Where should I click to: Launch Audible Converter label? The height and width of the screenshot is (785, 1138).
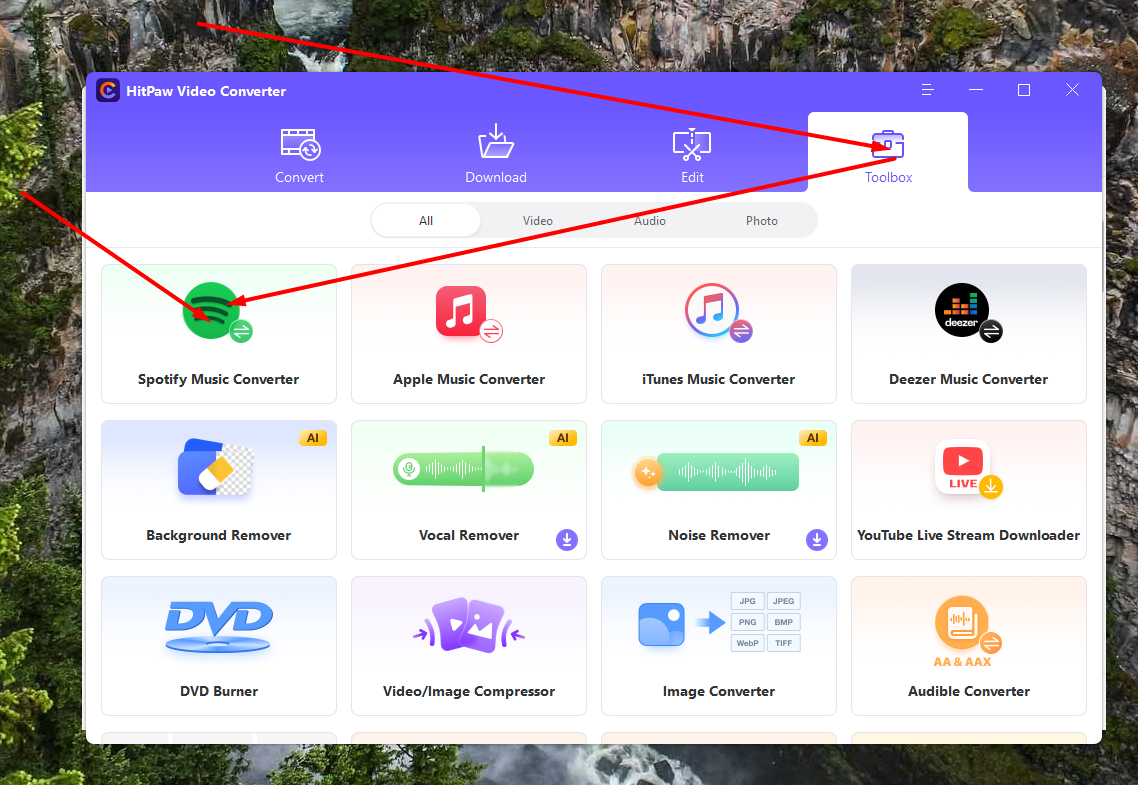coord(969,691)
